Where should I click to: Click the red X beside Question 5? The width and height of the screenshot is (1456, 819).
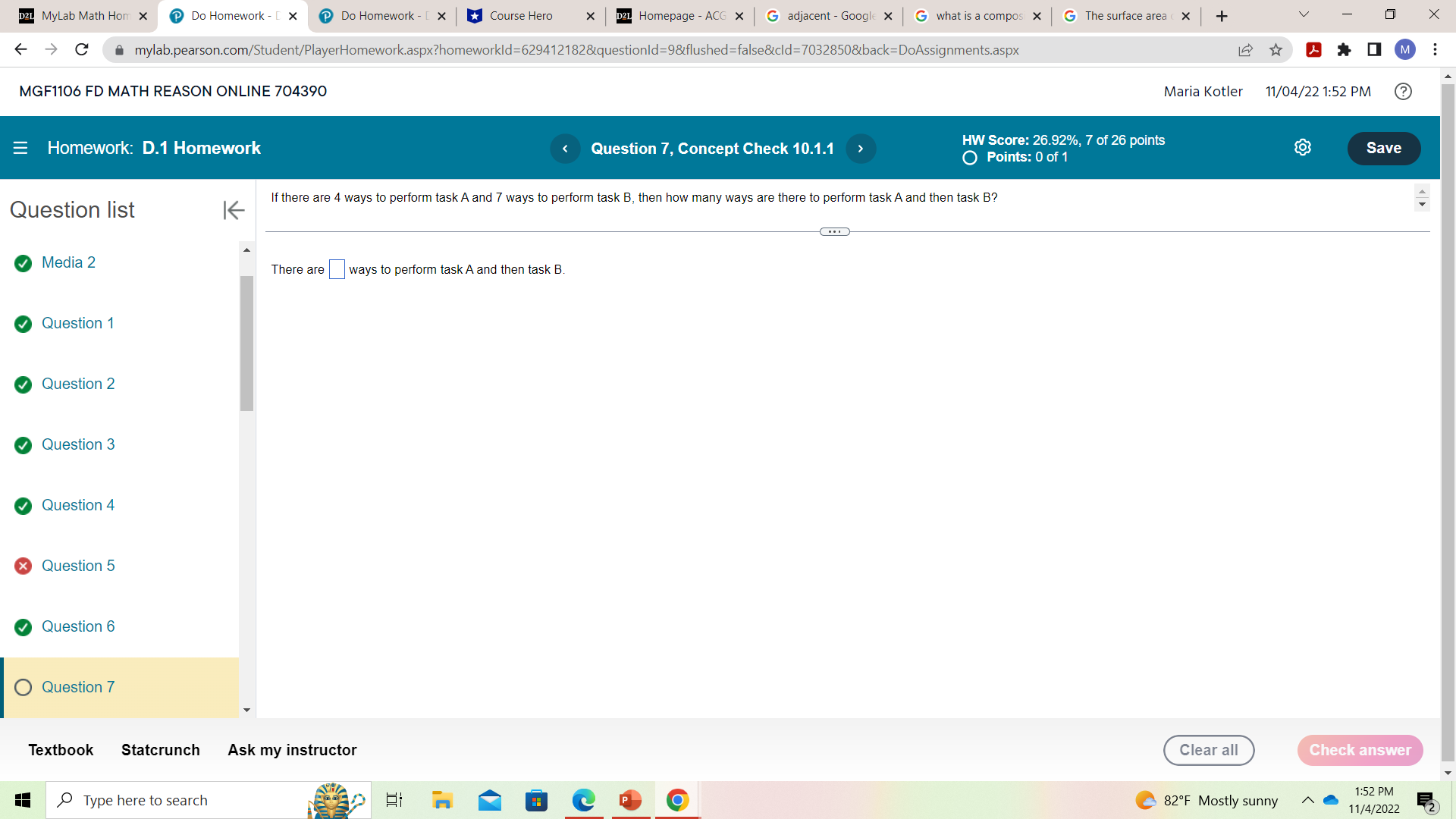(22, 566)
